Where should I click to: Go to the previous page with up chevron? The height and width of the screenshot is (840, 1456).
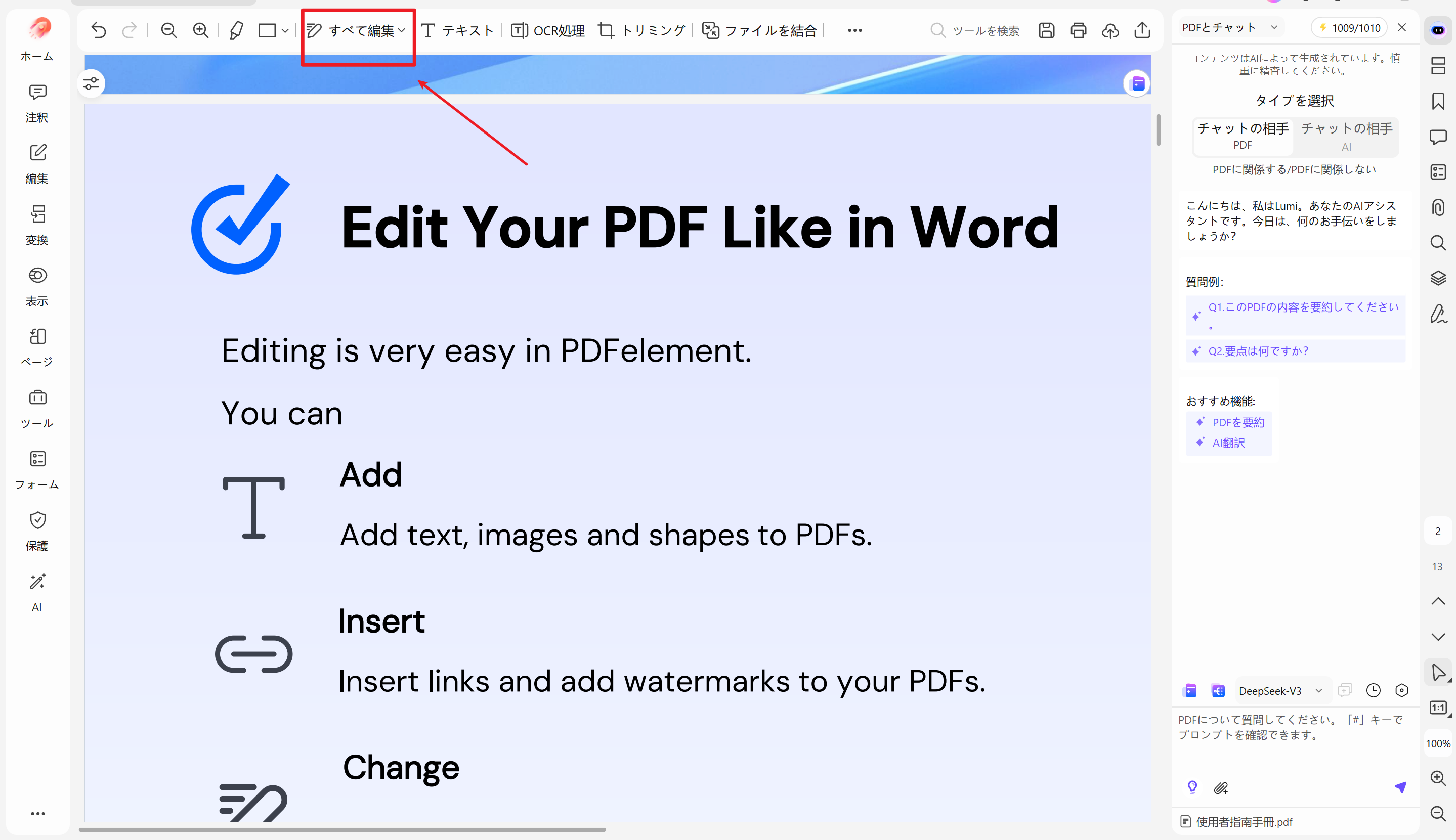pyautogui.click(x=1437, y=601)
